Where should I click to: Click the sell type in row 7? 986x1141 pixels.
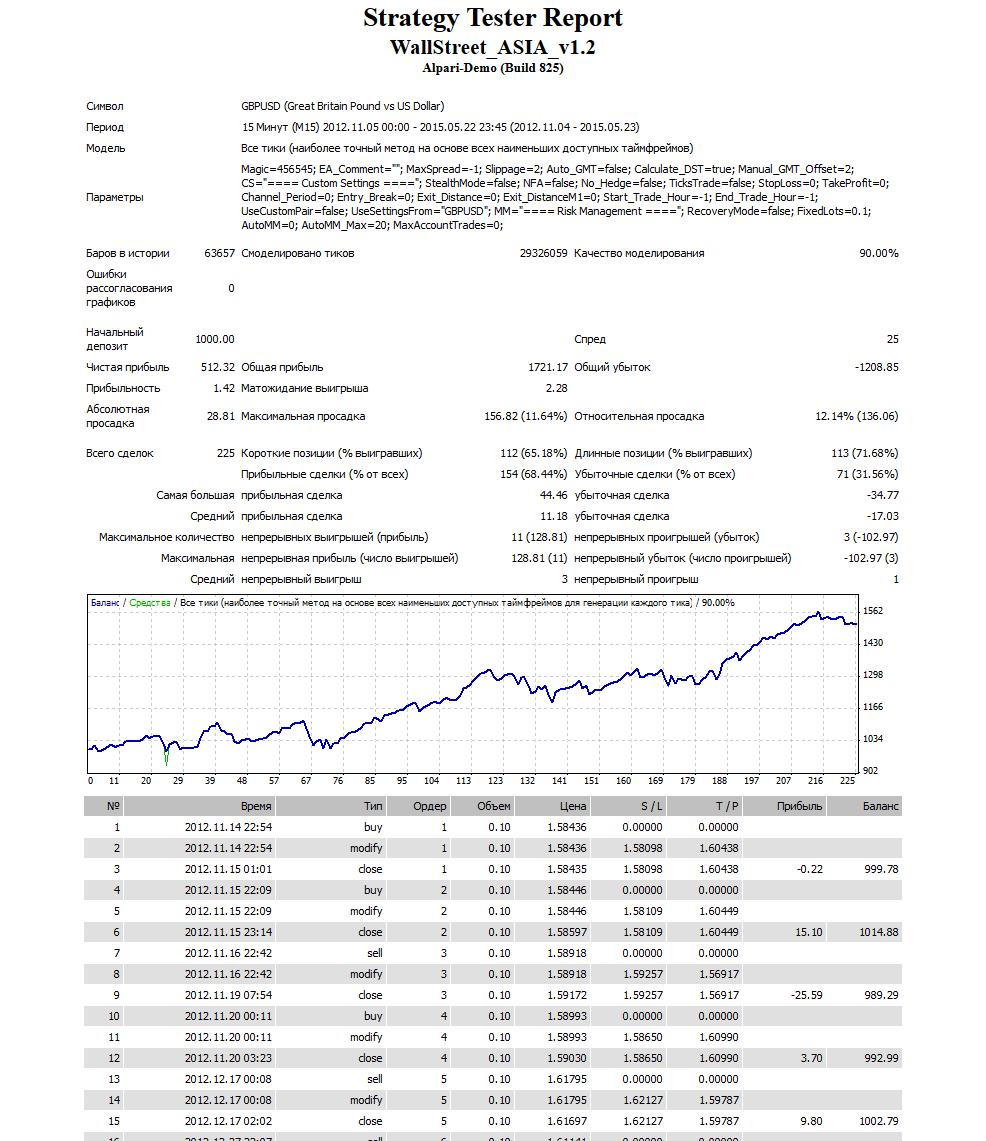pyautogui.click(x=375, y=953)
